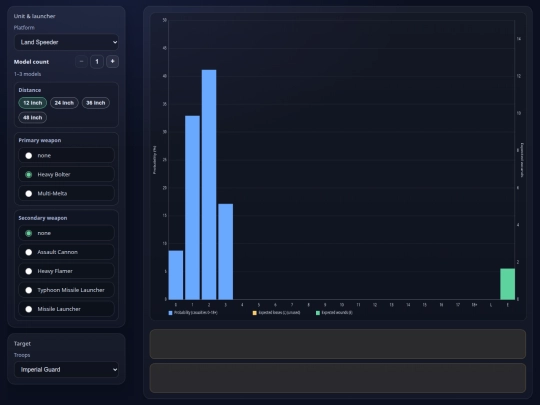The height and width of the screenshot is (405, 540).
Task: Choose 'none' as primary weapon
Action: [66, 156]
